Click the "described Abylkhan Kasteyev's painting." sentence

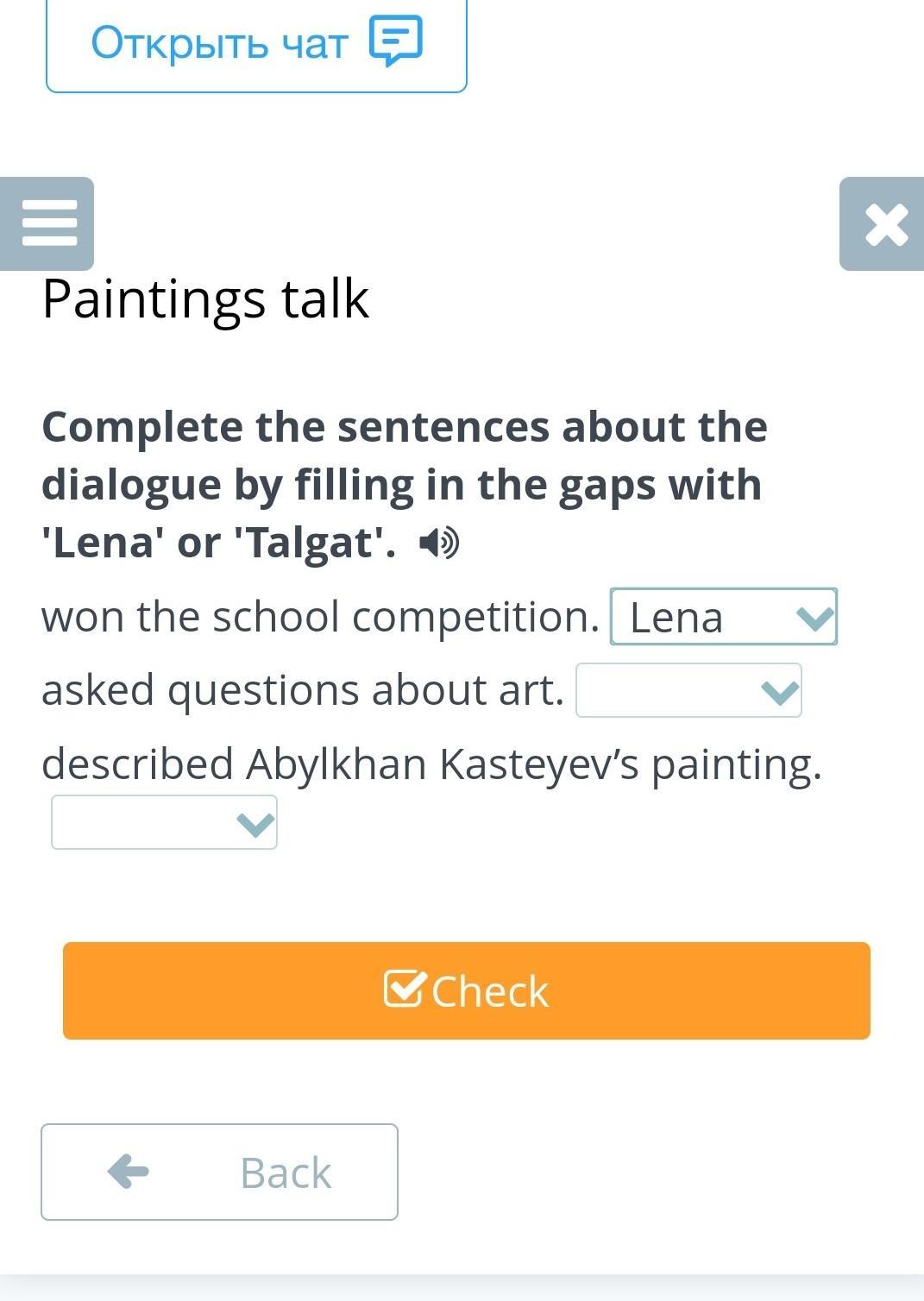point(431,764)
